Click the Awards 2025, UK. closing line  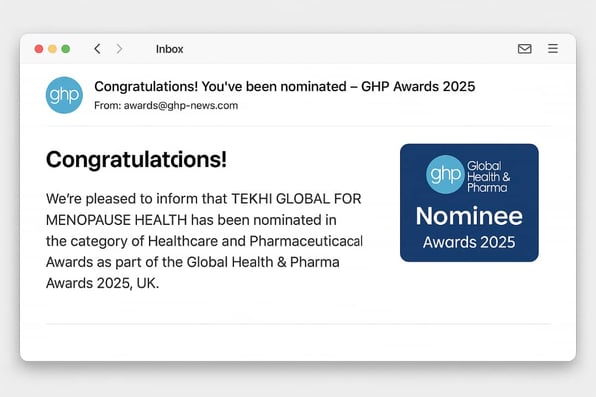coord(102,283)
